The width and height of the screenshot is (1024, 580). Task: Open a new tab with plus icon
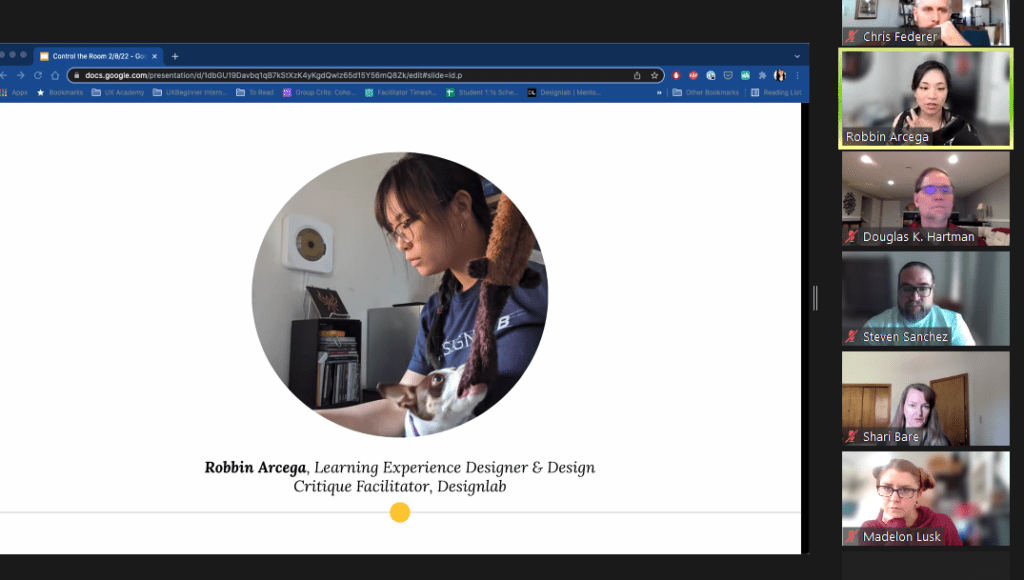[175, 56]
